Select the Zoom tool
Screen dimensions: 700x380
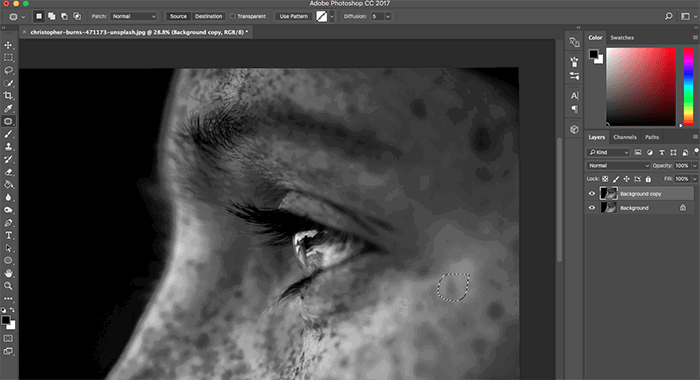pyautogui.click(x=8, y=286)
